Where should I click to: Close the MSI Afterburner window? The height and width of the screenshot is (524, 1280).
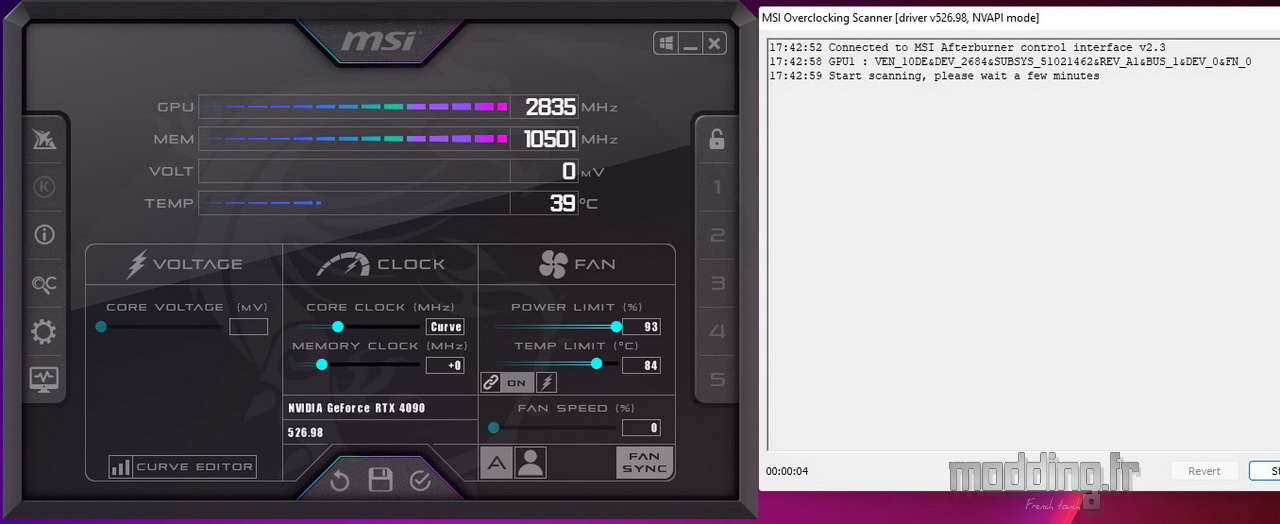click(714, 43)
